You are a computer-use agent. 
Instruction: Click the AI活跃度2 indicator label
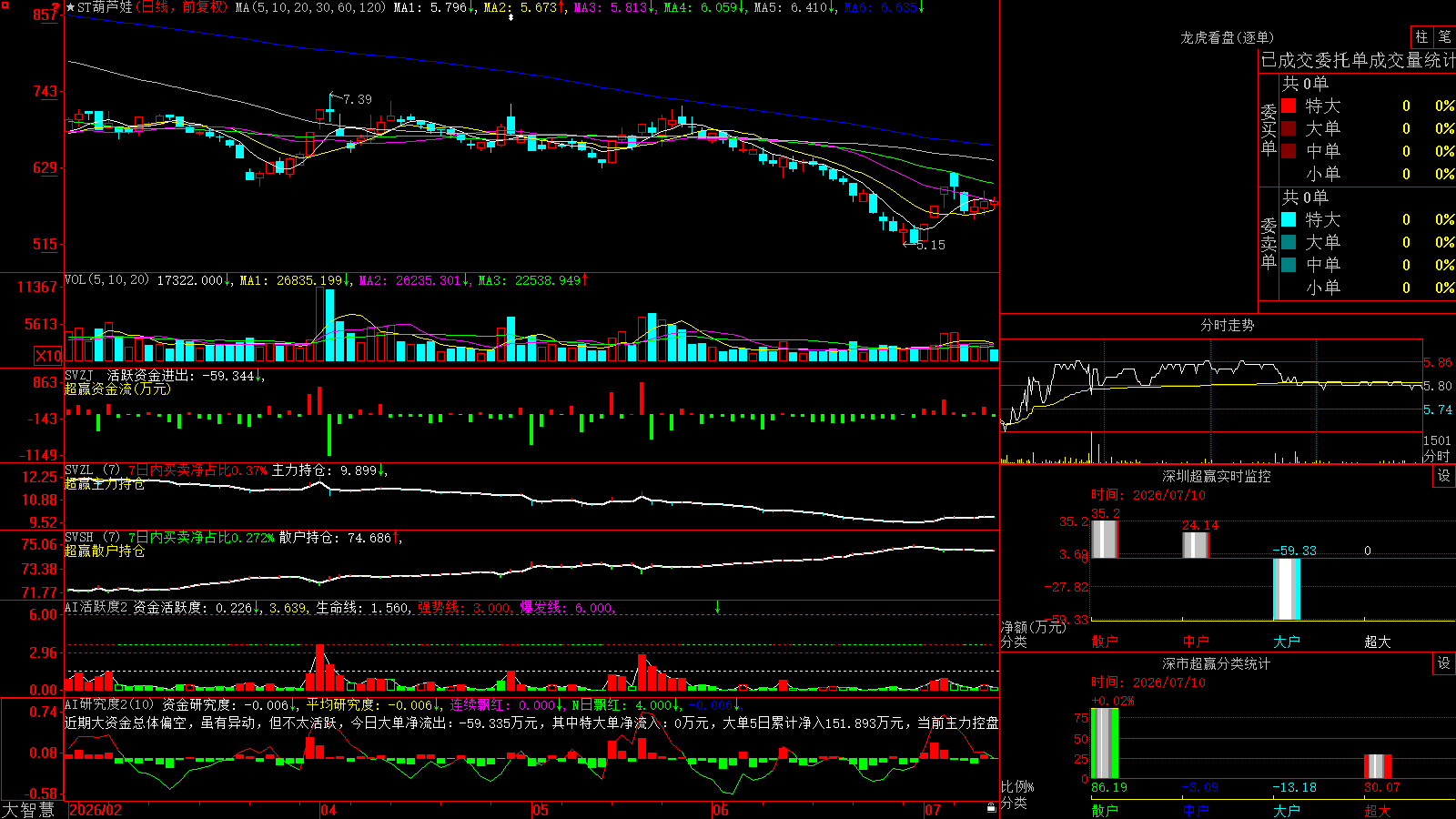(96, 607)
